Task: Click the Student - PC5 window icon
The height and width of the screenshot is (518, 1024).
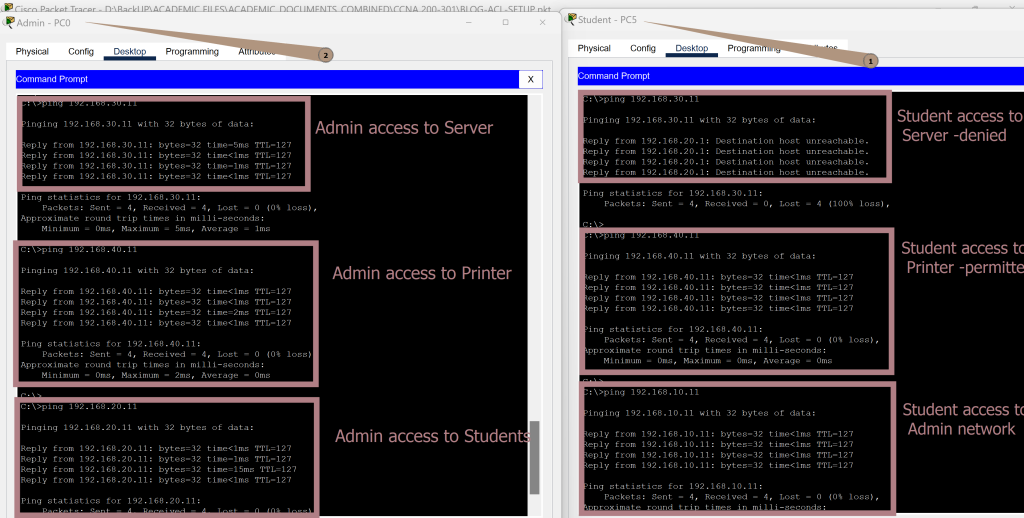Action: click(x=572, y=18)
